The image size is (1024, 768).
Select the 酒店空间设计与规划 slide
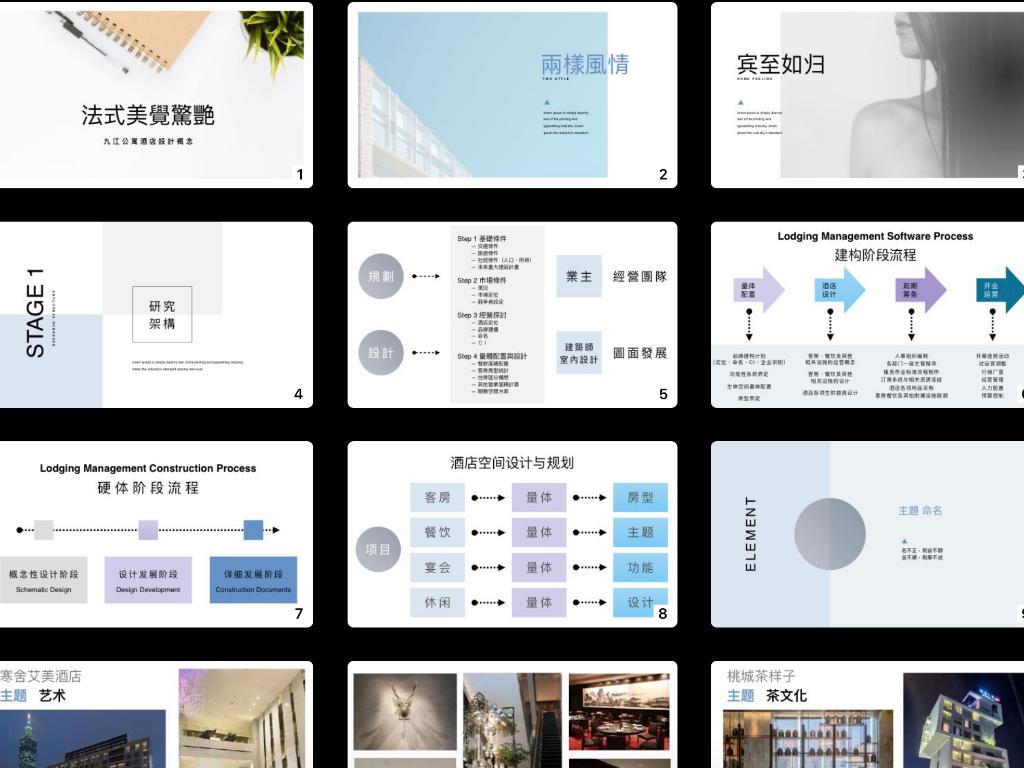[512, 534]
